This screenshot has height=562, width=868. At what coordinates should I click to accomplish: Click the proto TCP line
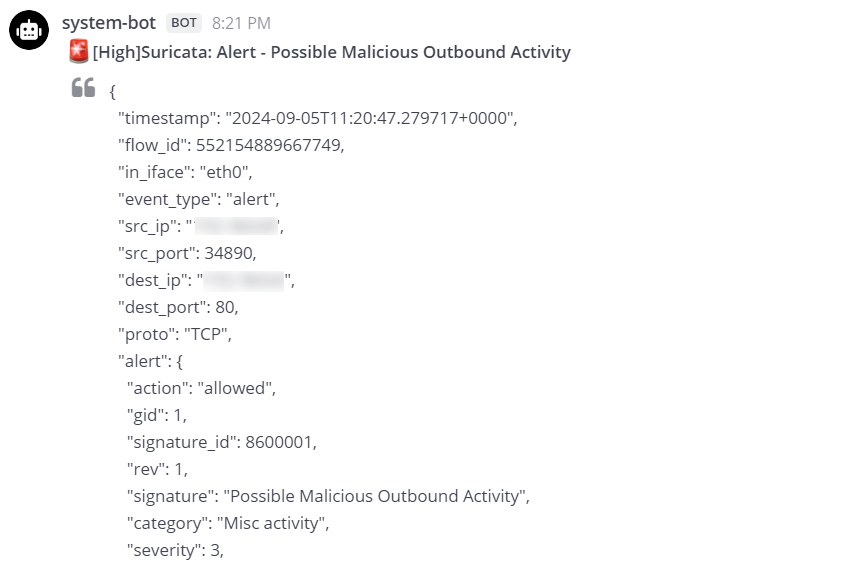click(x=175, y=334)
